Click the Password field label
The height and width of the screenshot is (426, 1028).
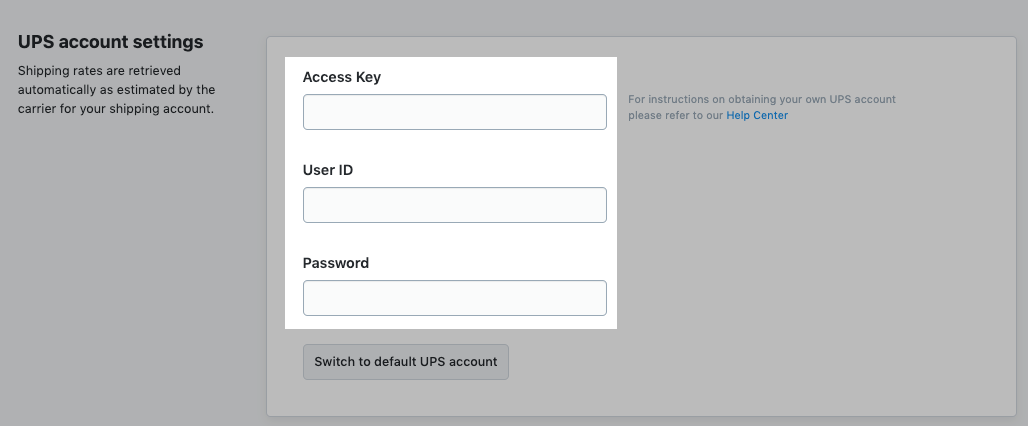coord(336,263)
